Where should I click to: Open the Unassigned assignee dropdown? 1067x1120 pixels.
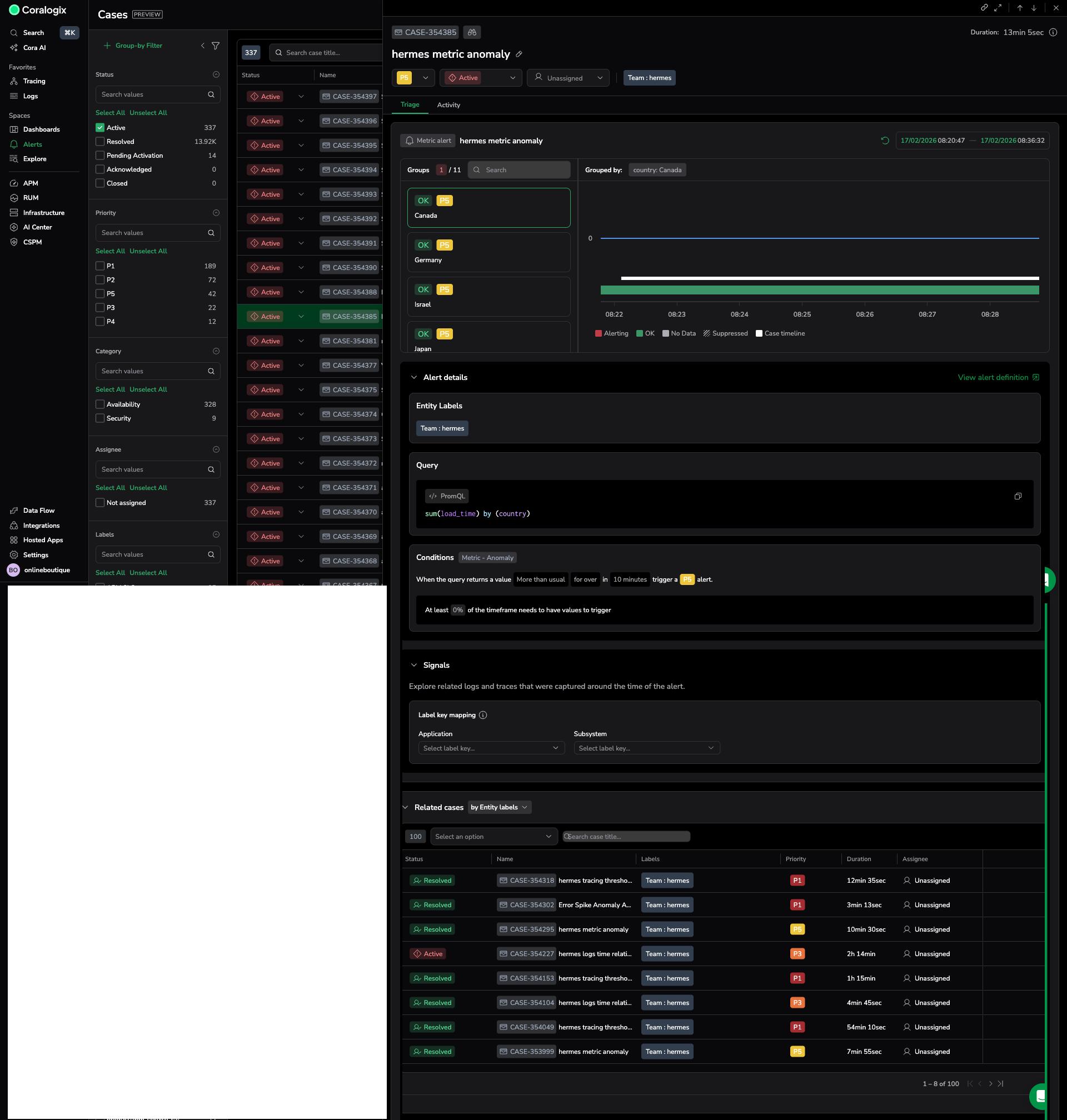[x=567, y=78]
